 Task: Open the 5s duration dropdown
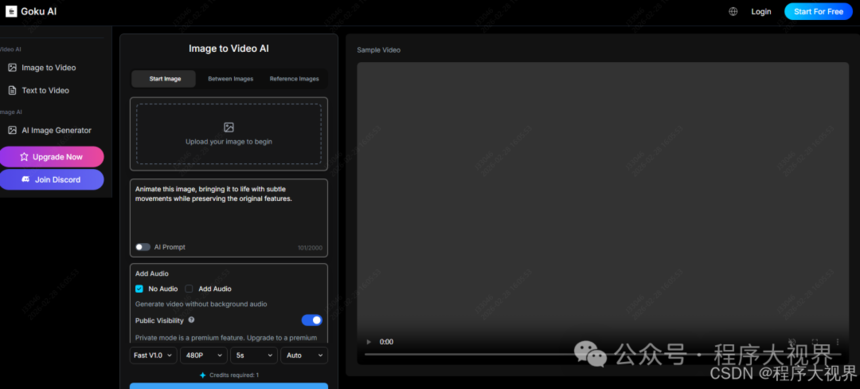click(254, 355)
